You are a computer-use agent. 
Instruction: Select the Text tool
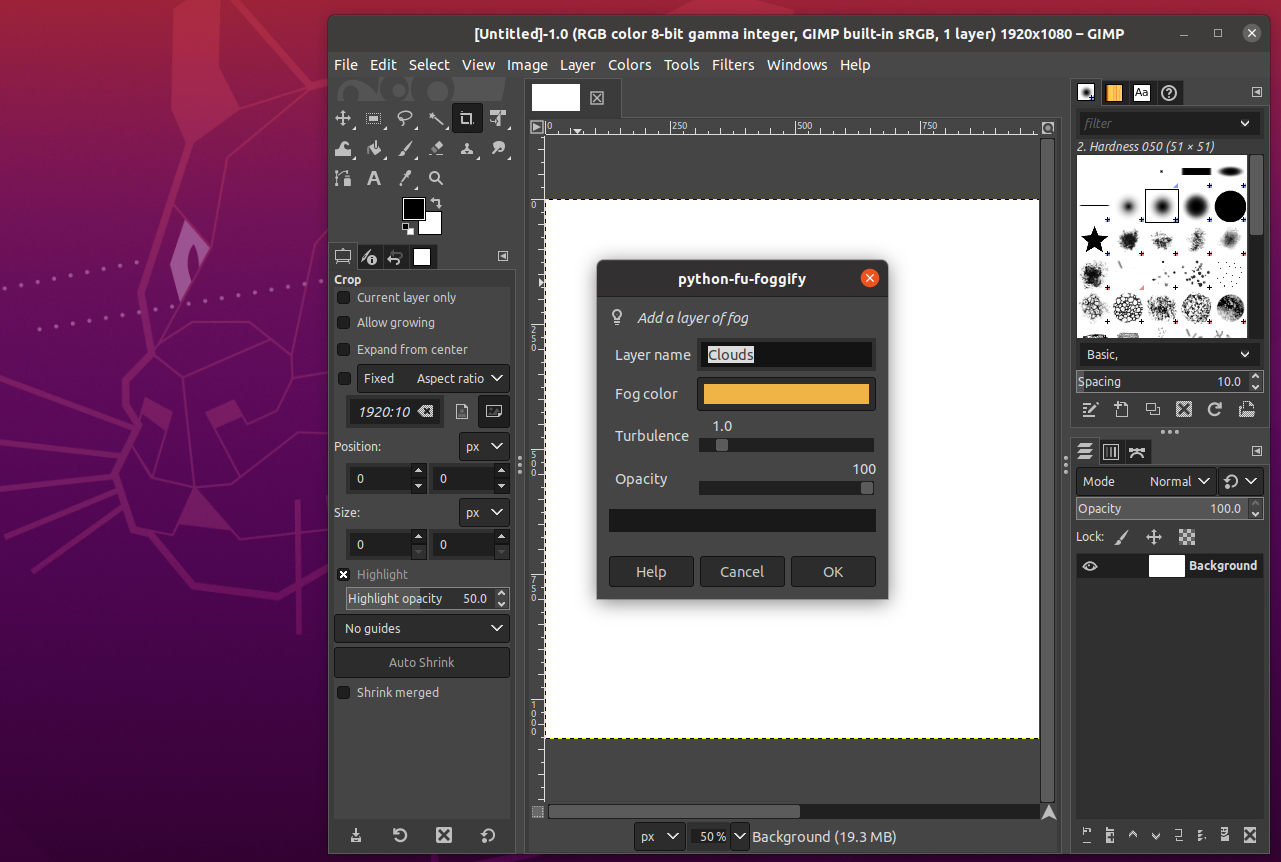click(x=374, y=178)
